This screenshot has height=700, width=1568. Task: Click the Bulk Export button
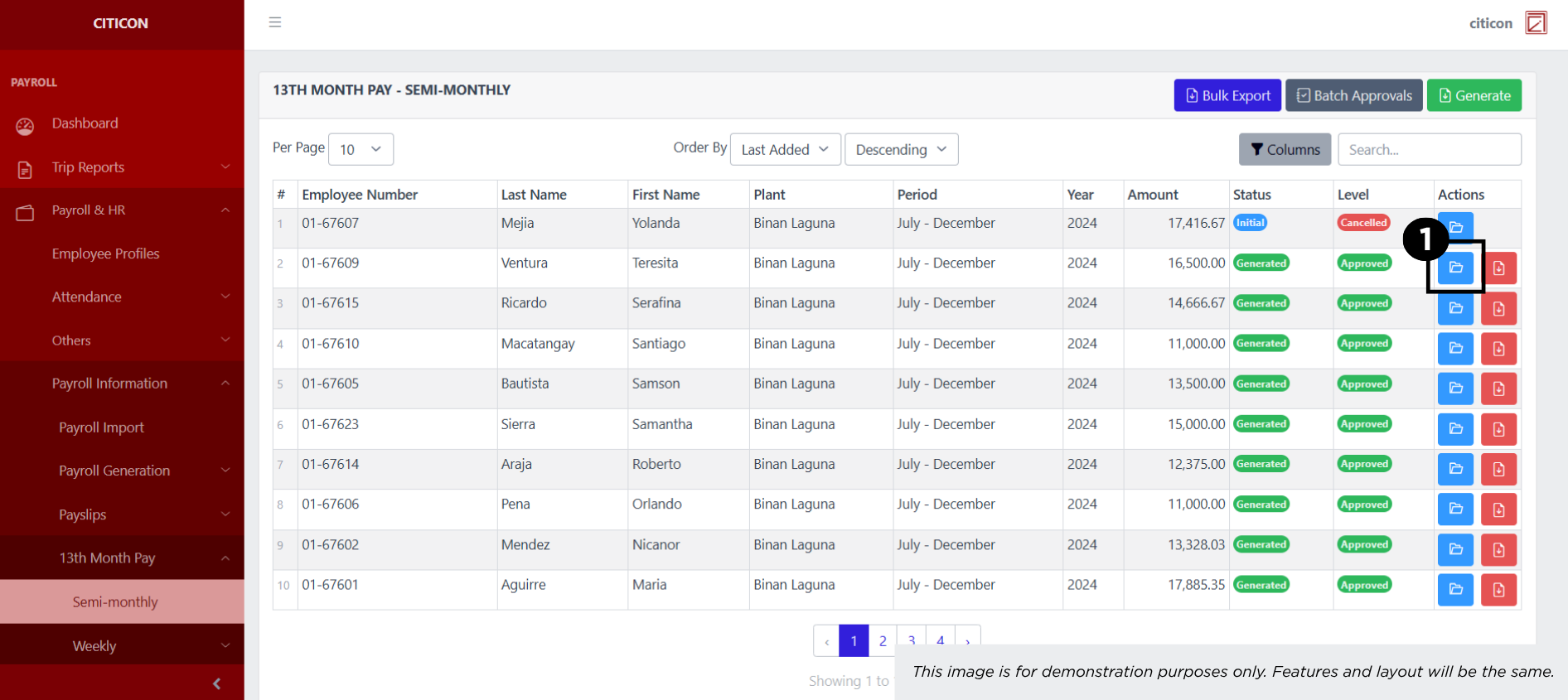pyautogui.click(x=1227, y=95)
